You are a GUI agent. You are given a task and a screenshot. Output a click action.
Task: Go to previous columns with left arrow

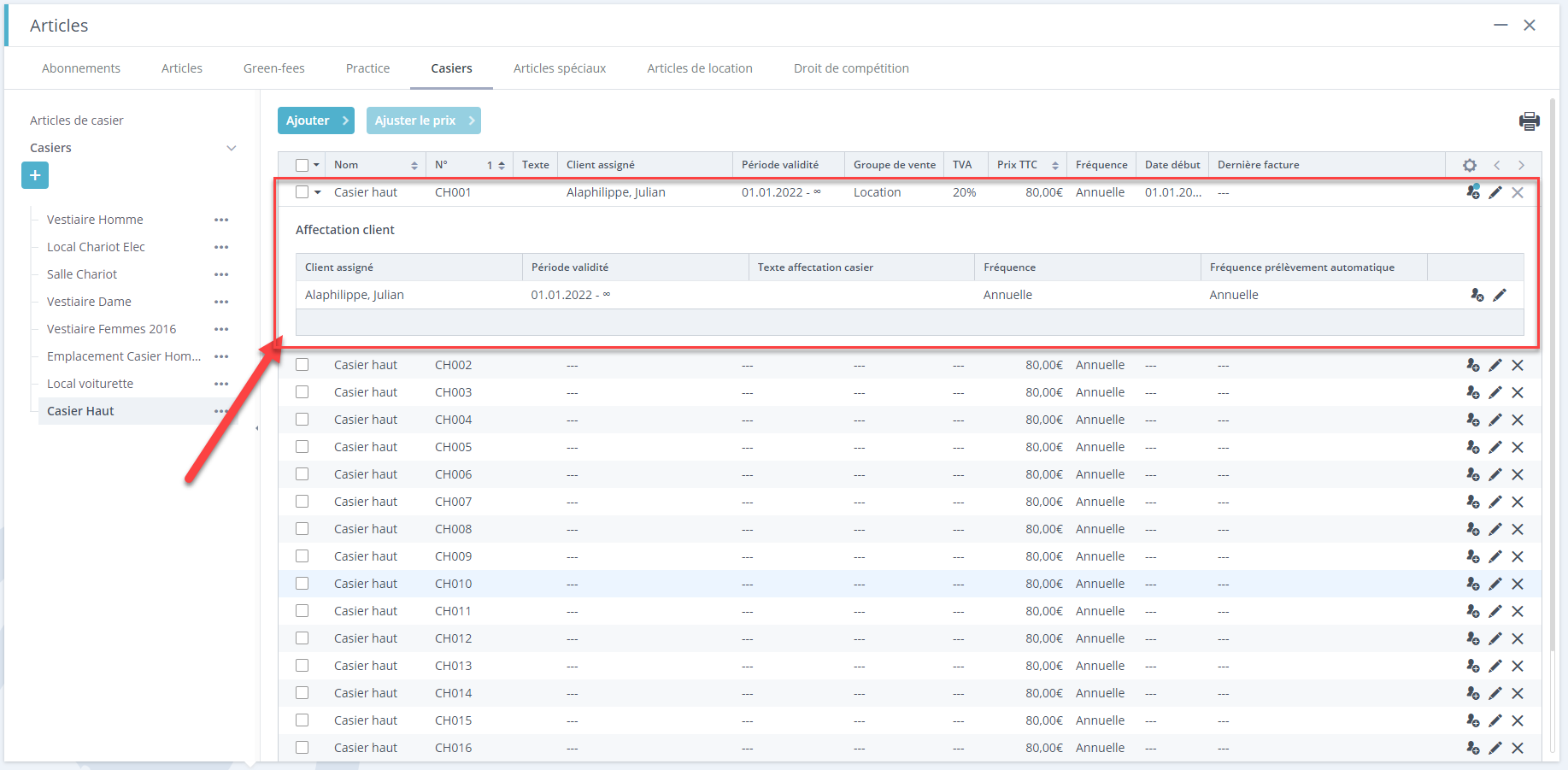point(1497,165)
